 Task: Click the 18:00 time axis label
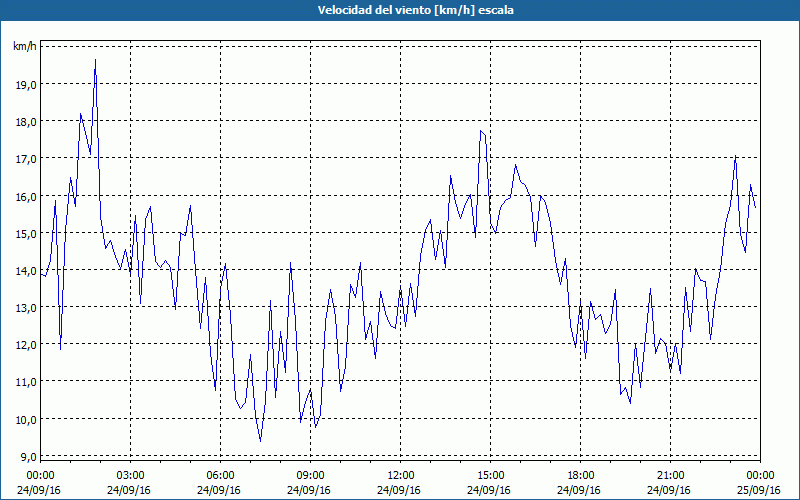point(580,476)
